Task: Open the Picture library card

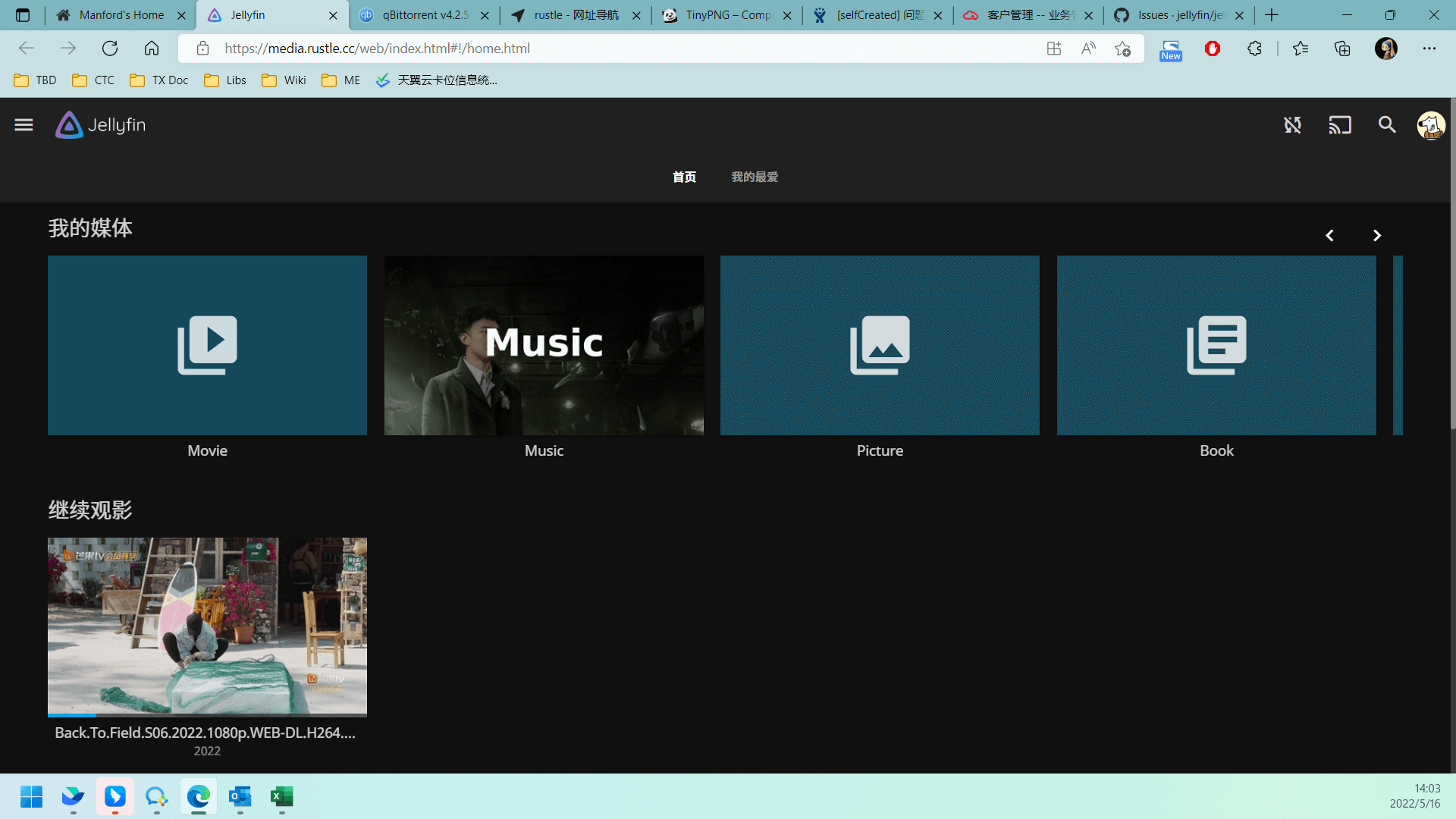Action: [880, 345]
